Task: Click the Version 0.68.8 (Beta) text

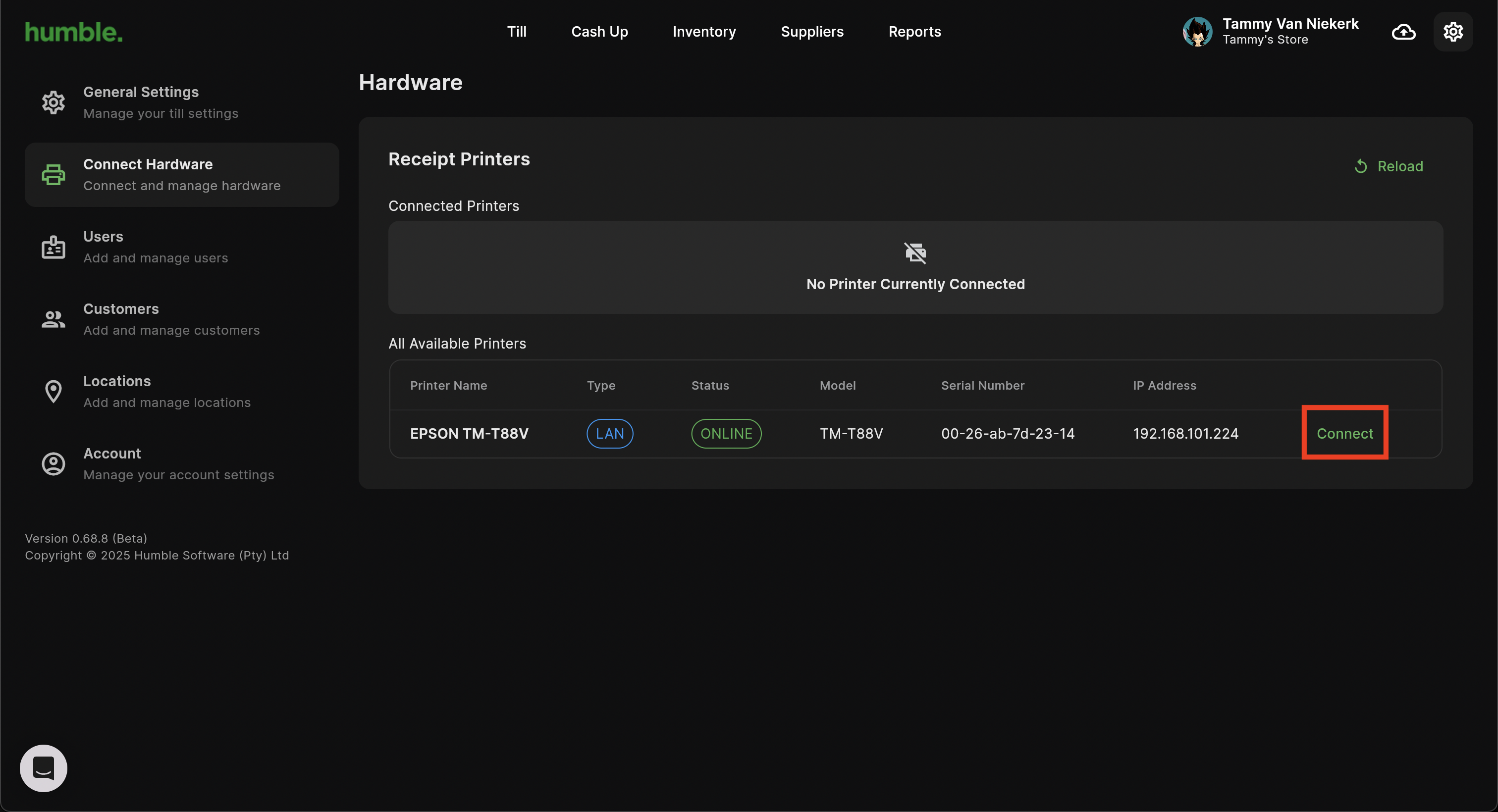Action: point(86,538)
